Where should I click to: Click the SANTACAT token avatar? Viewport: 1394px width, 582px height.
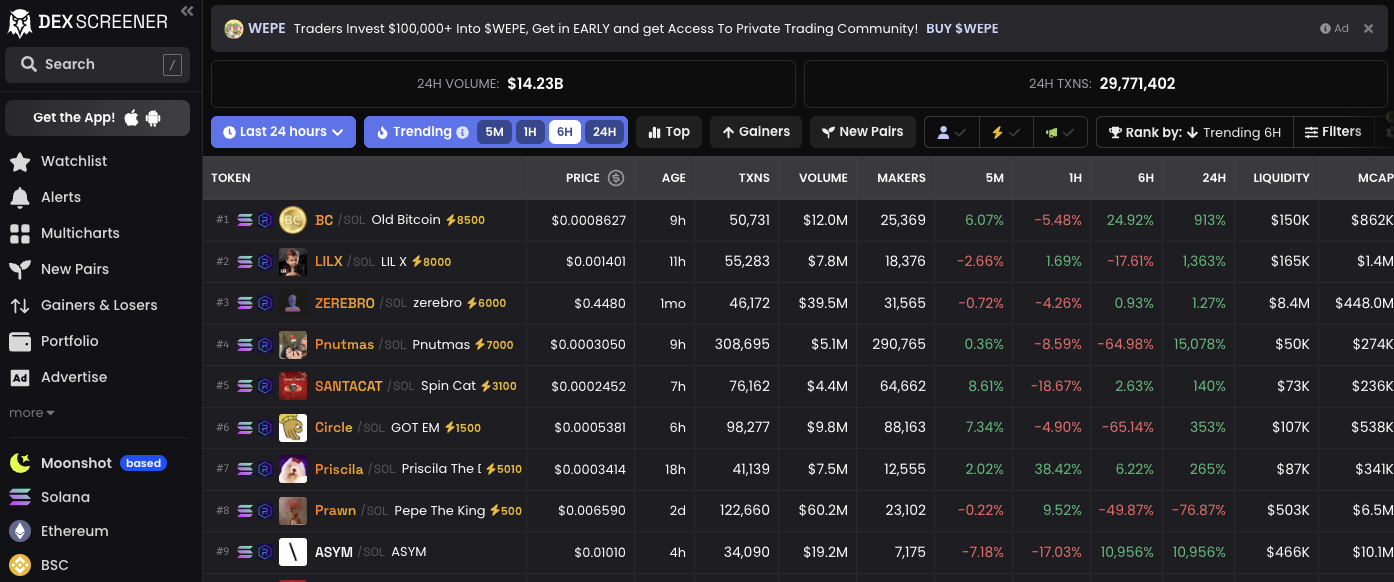[293, 386]
